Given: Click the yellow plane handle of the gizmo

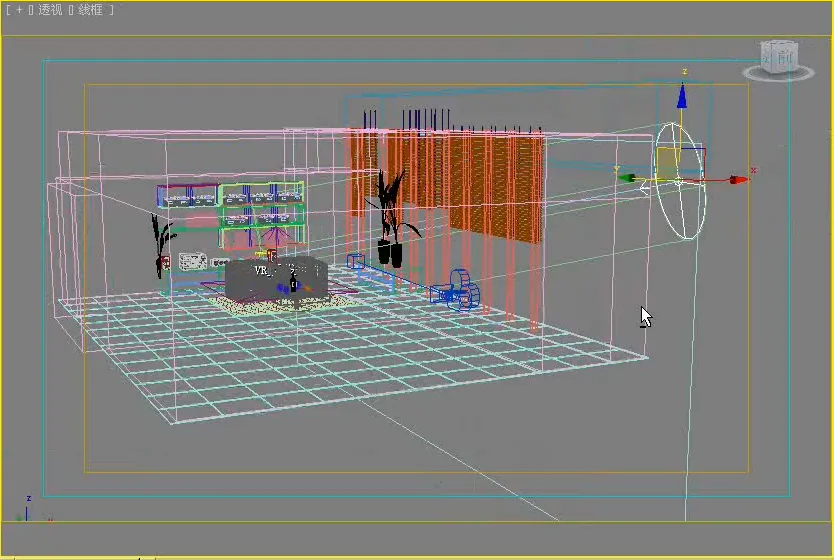Looking at the screenshot, I should (667, 163).
